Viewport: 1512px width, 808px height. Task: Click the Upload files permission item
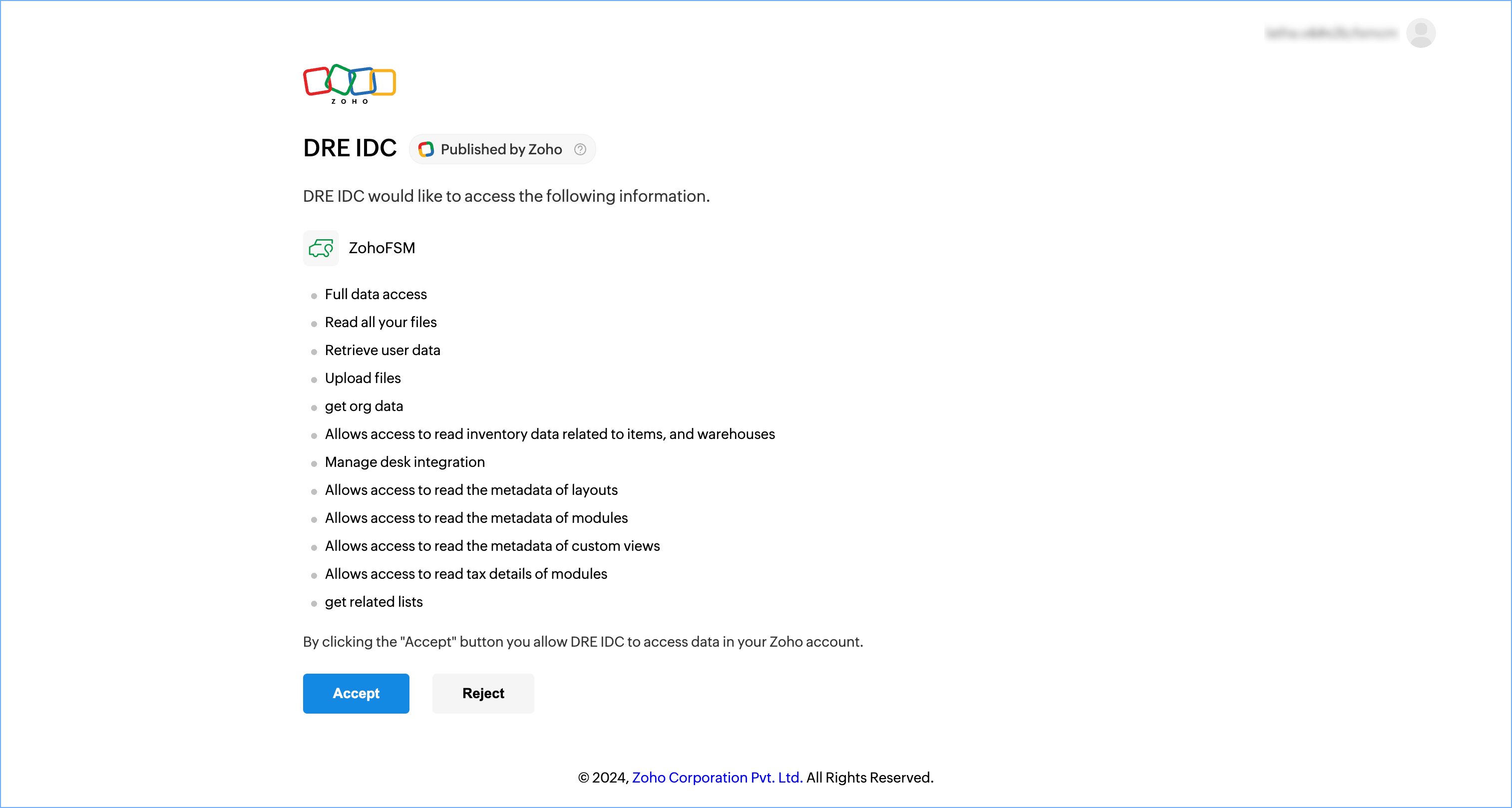(363, 378)
